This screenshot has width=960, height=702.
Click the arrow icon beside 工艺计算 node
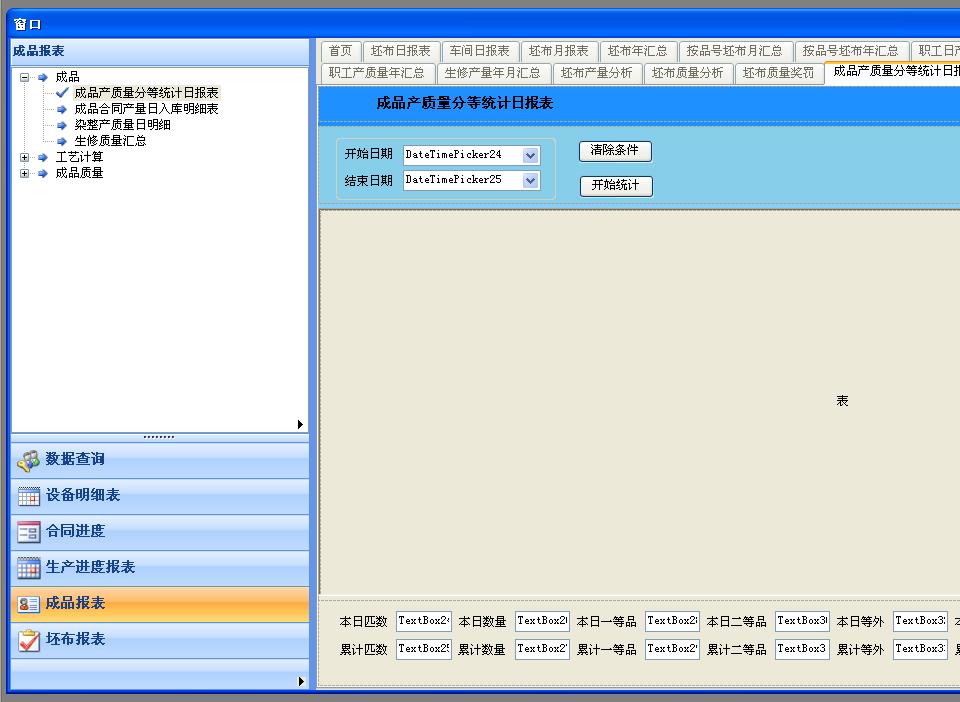click(x=43, y=157)
